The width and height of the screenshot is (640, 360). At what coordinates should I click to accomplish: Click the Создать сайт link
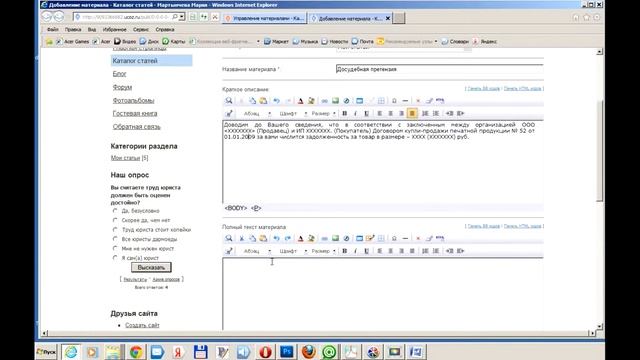pyautogui.click(x=142, y=325)
